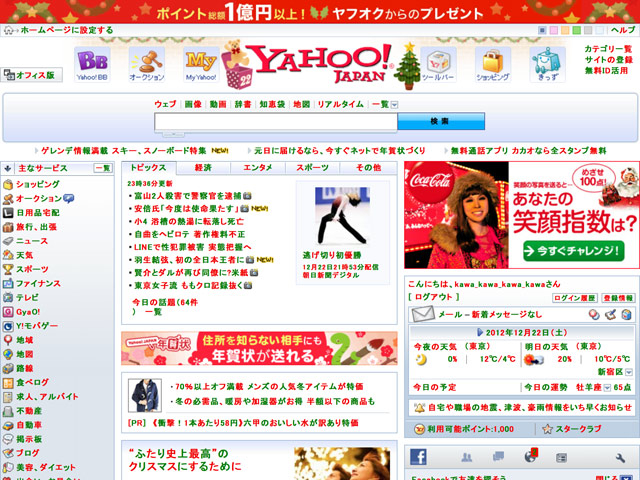
Task: Click into the search input field
Action: [276, 122]
